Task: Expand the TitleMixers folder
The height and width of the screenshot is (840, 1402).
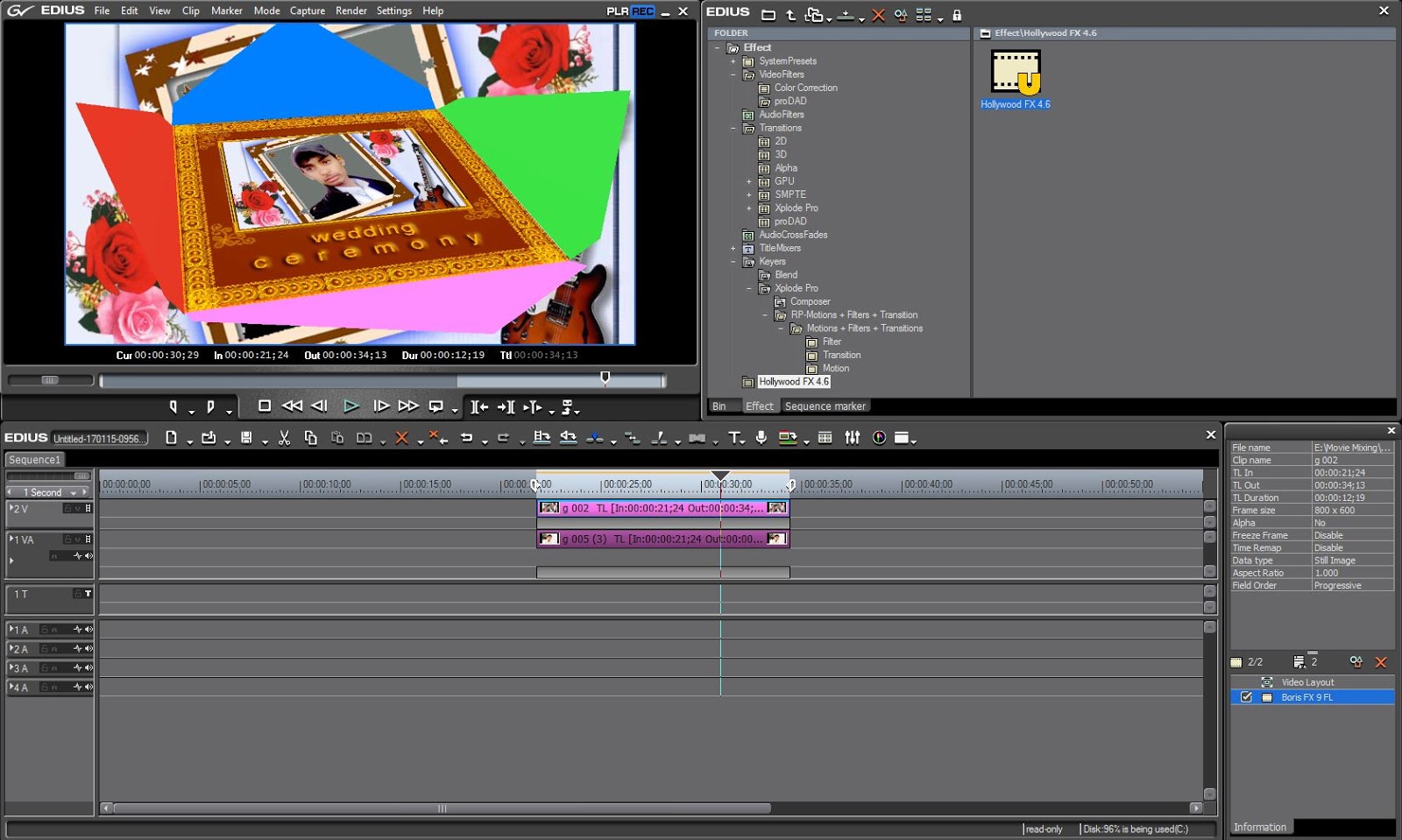Action: (733, 248)
